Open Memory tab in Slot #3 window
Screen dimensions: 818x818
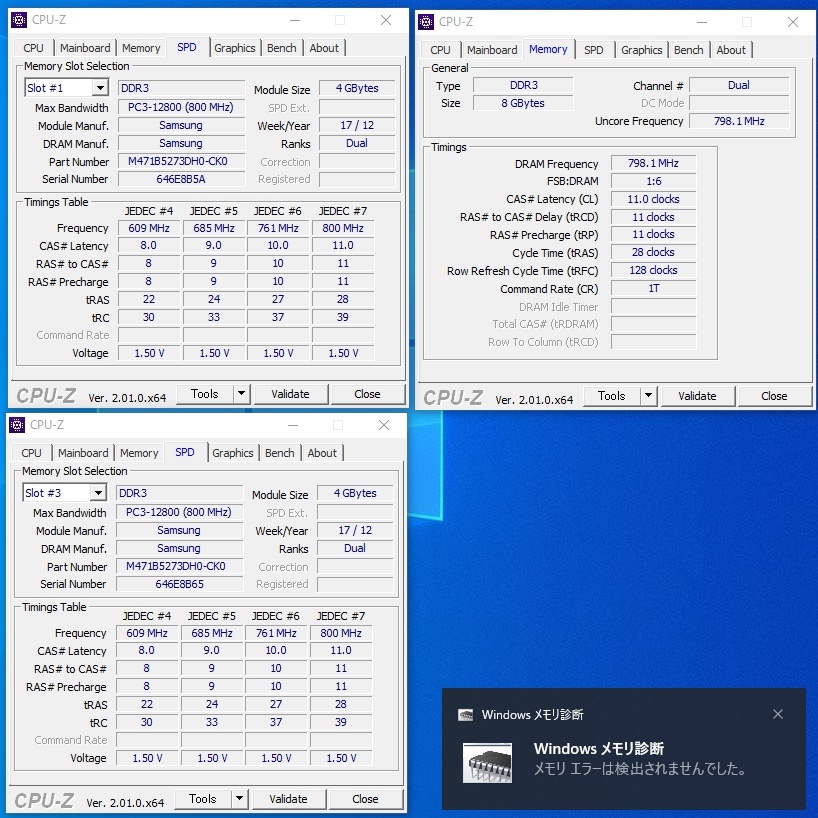(139, 453)
